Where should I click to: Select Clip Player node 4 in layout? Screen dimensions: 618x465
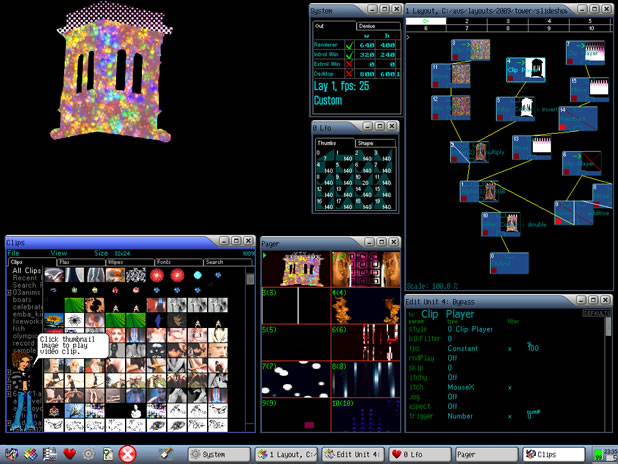coord(527,69)
